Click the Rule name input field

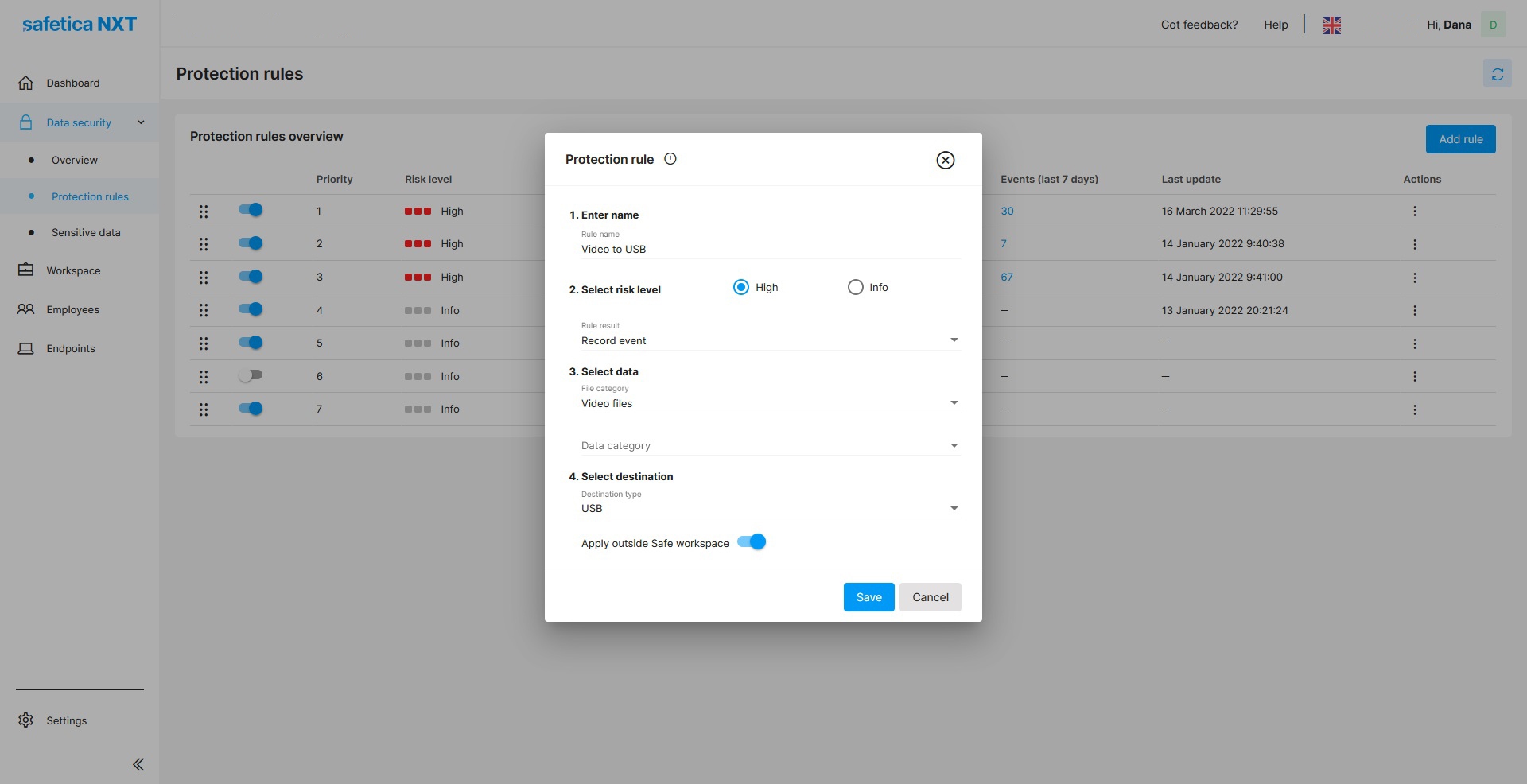pyautogui.click(x=770, y=249)
